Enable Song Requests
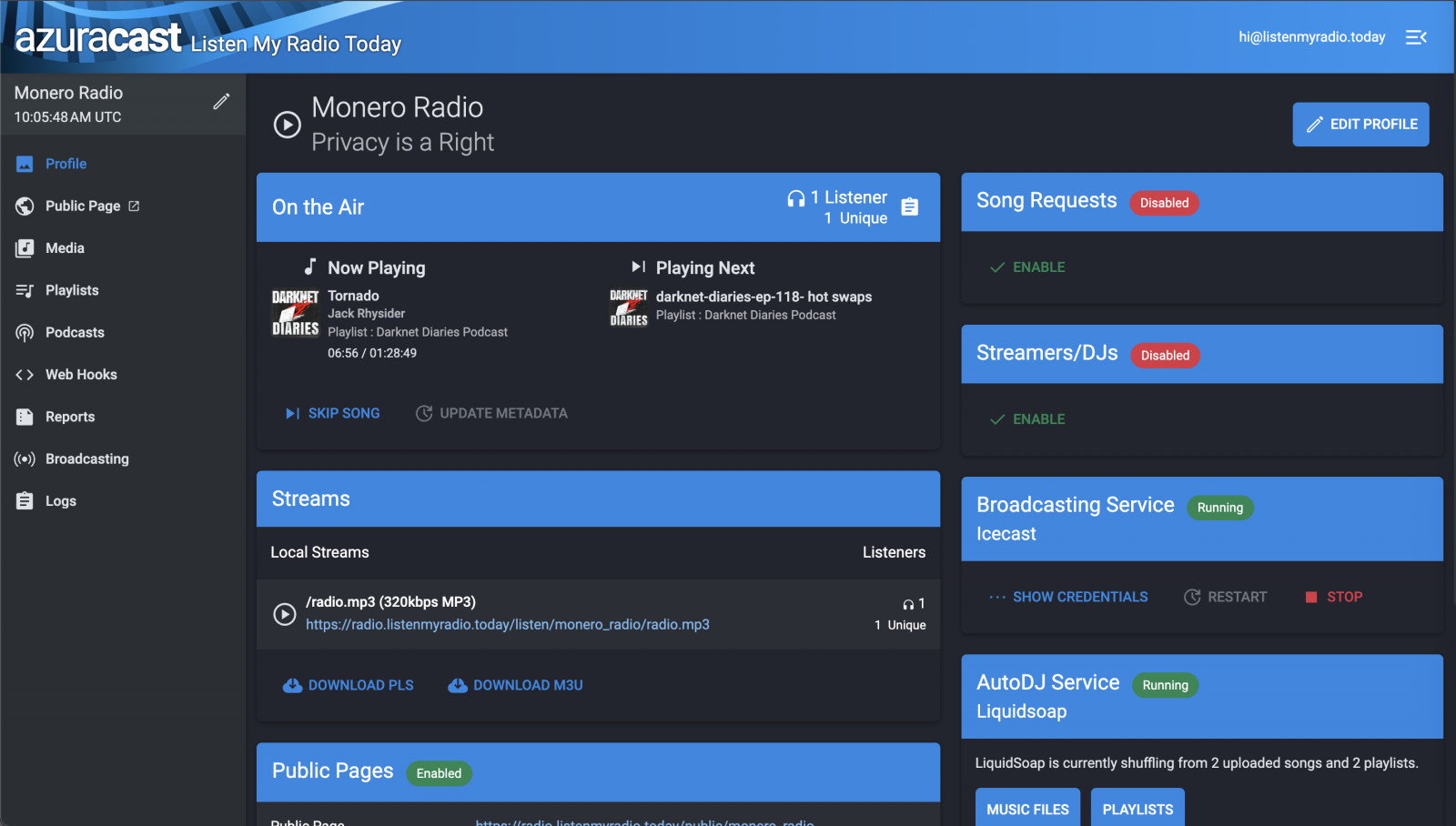 (x=1027, y=267)
